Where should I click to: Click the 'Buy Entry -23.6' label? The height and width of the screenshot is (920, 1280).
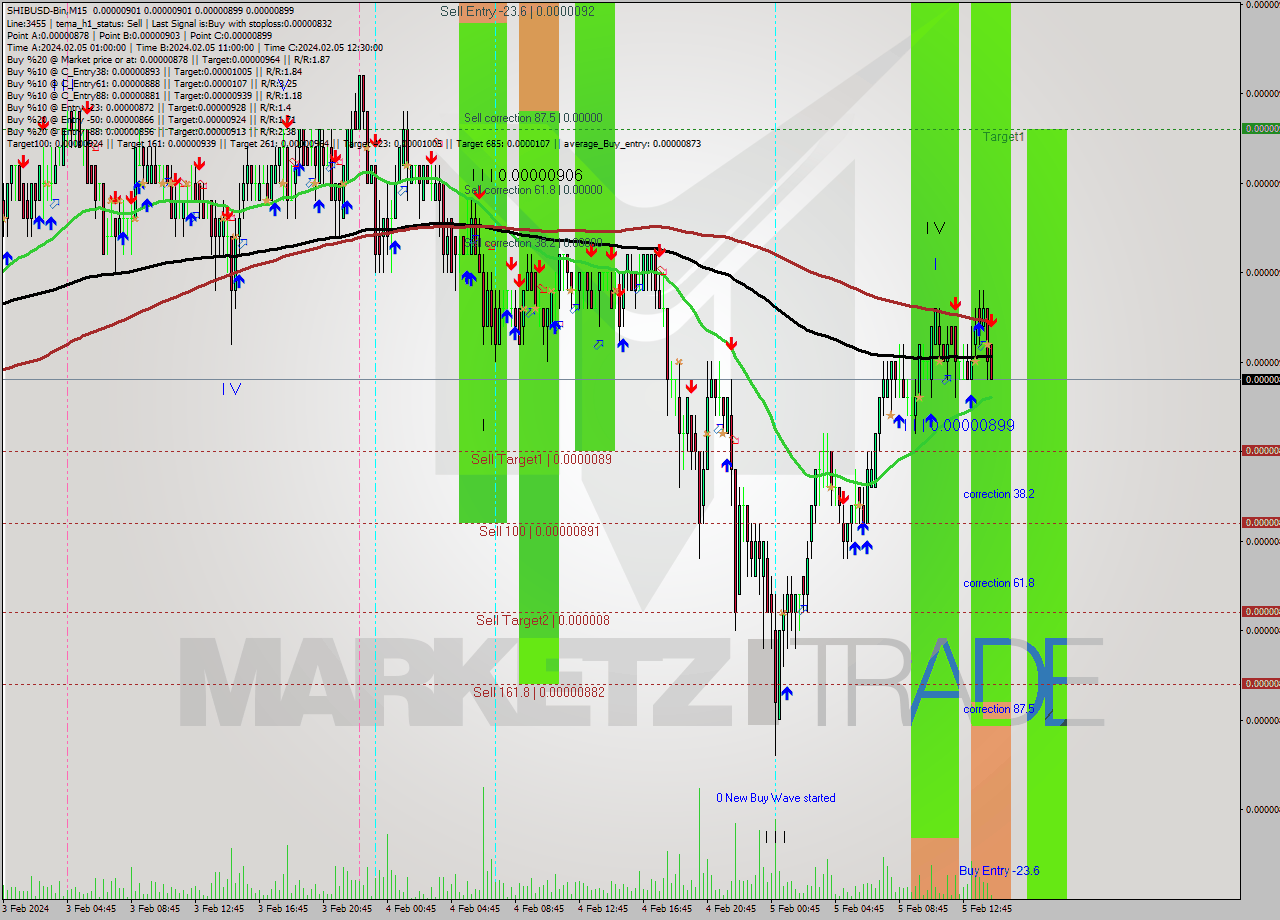click(x=999, y=871)
